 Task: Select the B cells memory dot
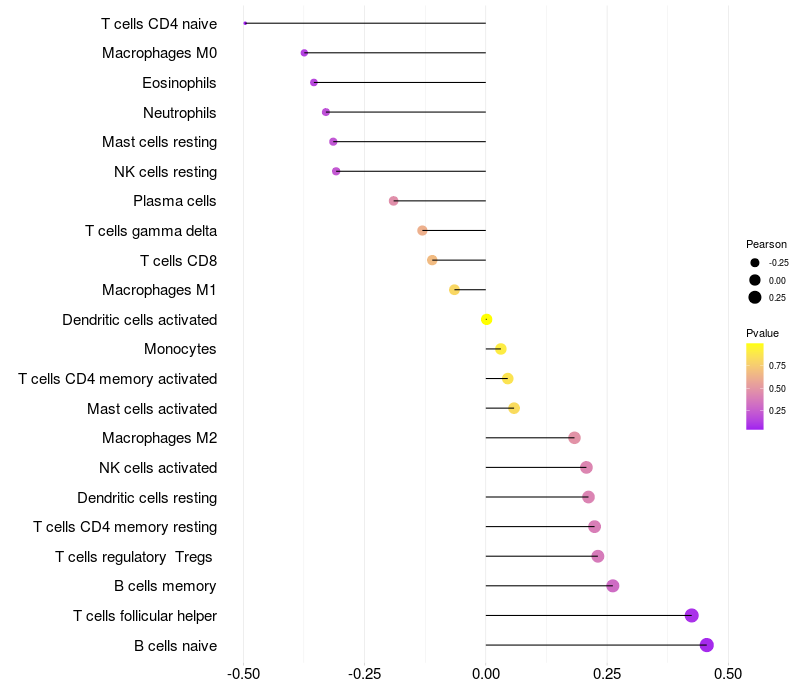click(613, 586)
